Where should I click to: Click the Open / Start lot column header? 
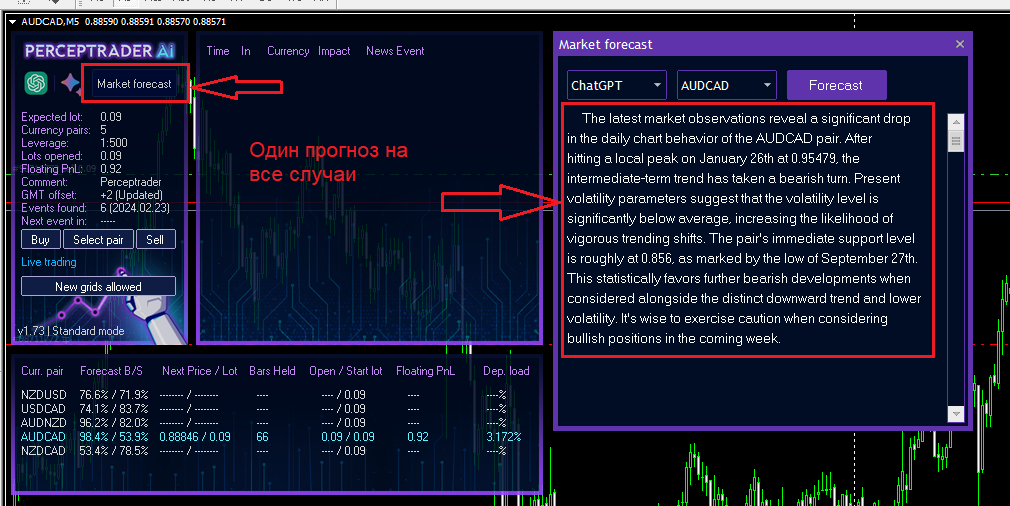pyautogui.click(x=346, y=371)
